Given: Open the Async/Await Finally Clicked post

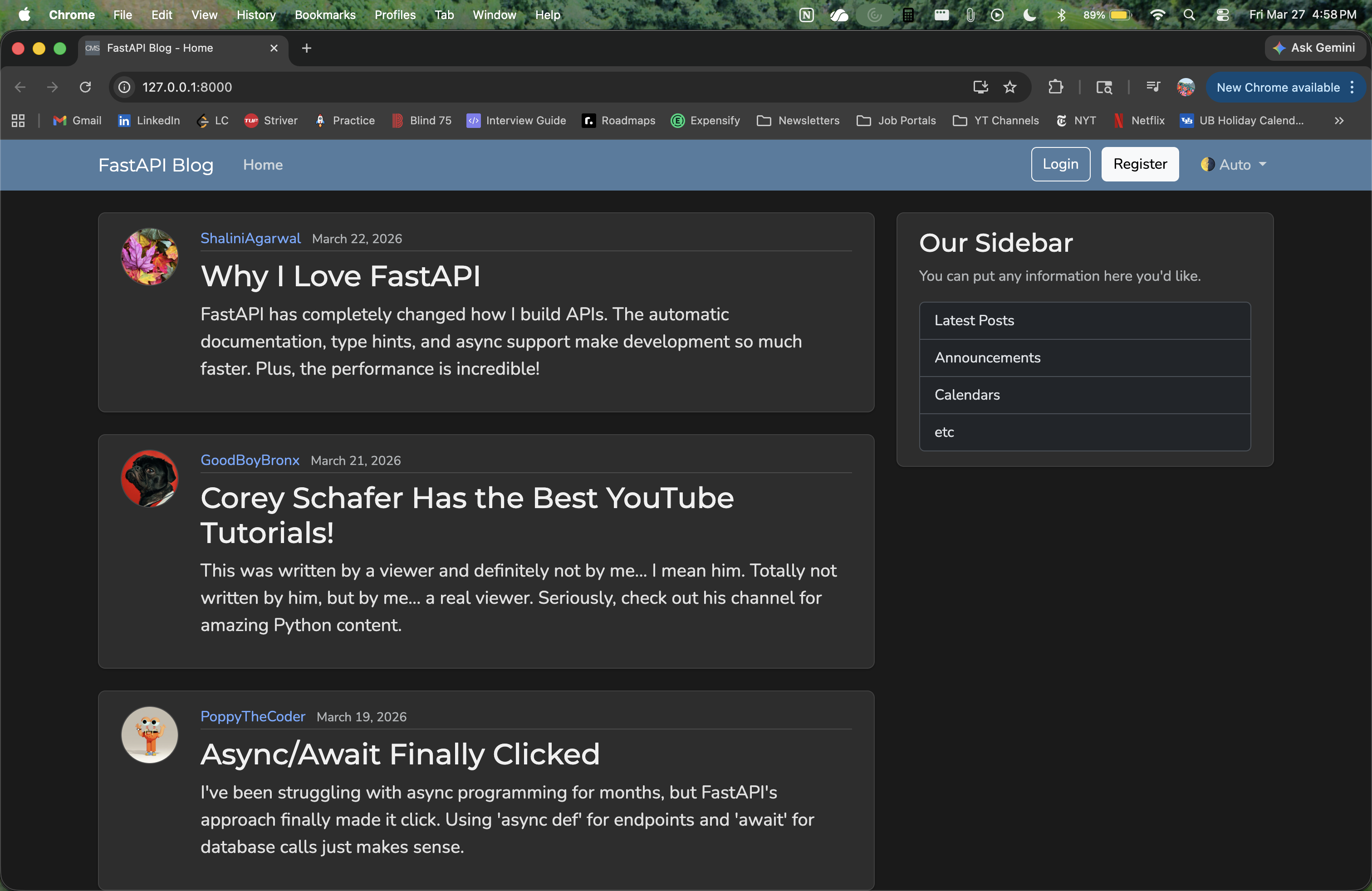Looking at the screenshot, I should [400, 754].
